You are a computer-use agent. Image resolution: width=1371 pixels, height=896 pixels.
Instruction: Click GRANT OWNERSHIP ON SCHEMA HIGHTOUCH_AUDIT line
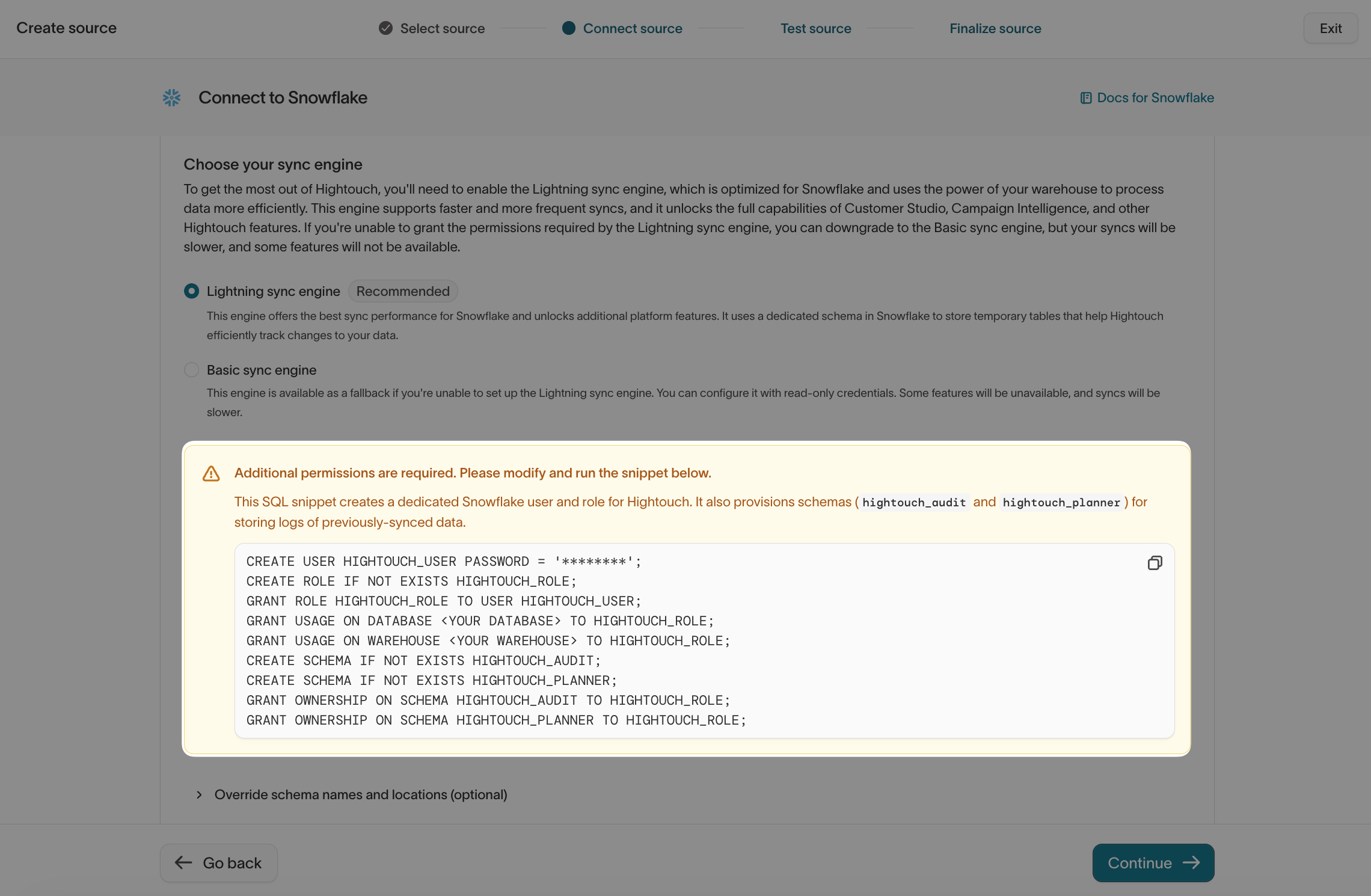pos(488,701)
